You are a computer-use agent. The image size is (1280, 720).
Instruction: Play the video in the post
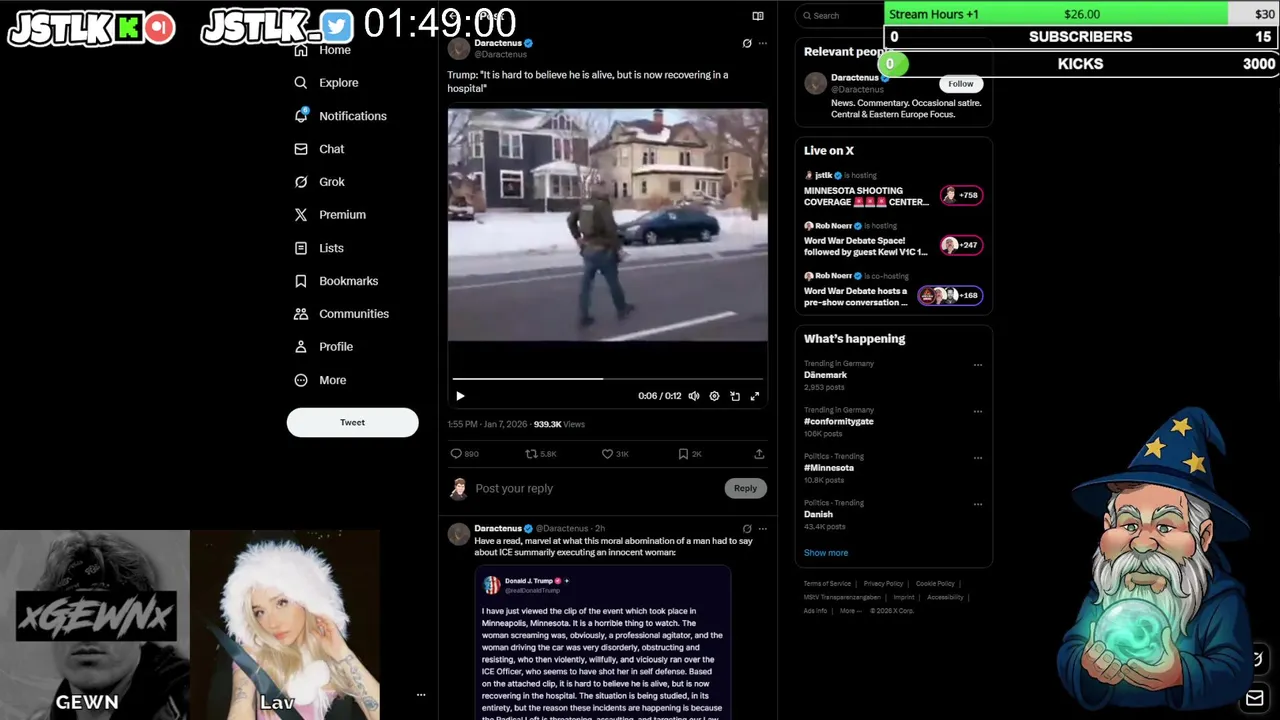pyautogui.click(x=460, y=396)
